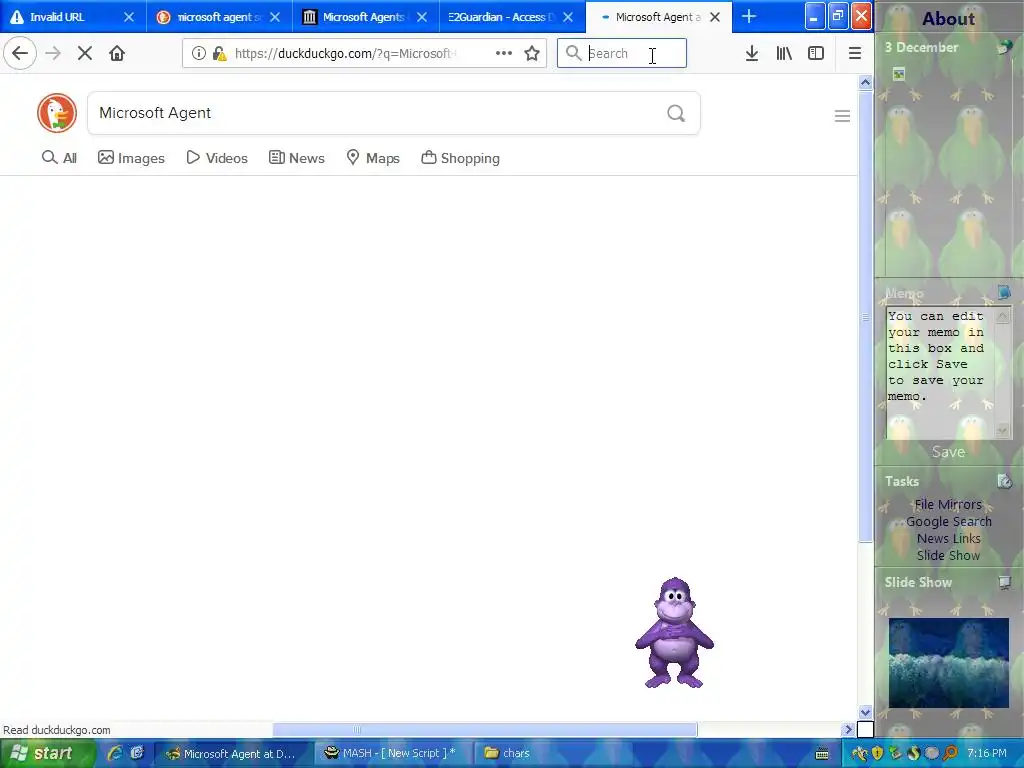
Task: Select the Shopping results filter
Action: pos(460,158)
